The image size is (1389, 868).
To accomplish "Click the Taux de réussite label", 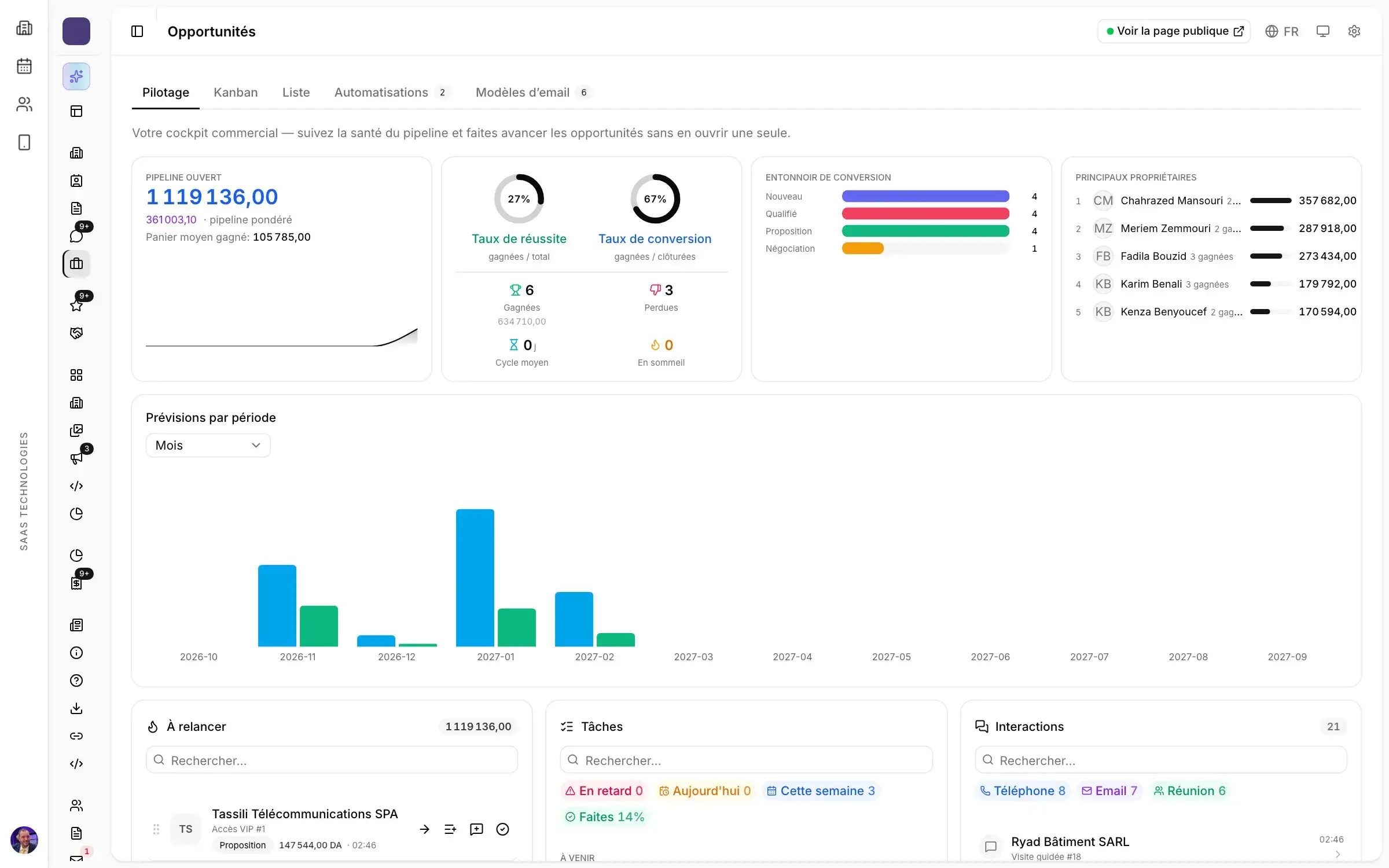I will click(519, 239).
